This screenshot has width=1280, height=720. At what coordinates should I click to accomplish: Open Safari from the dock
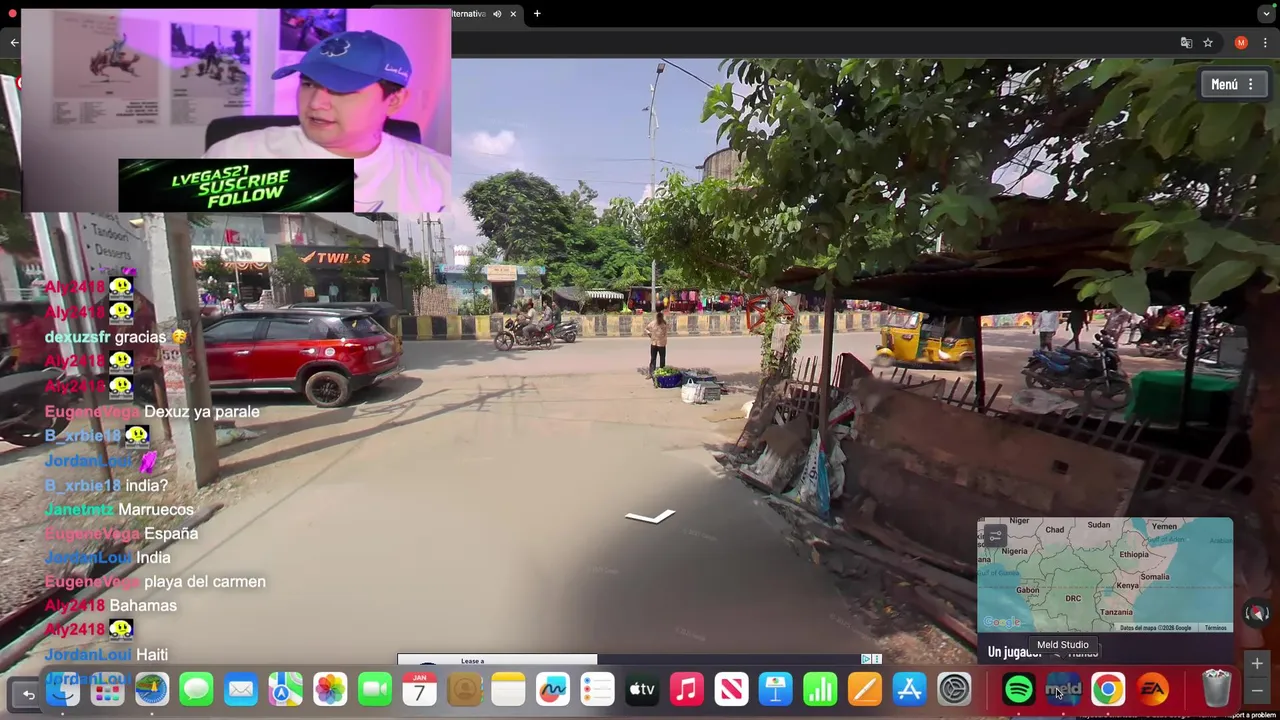coord(152,690)
